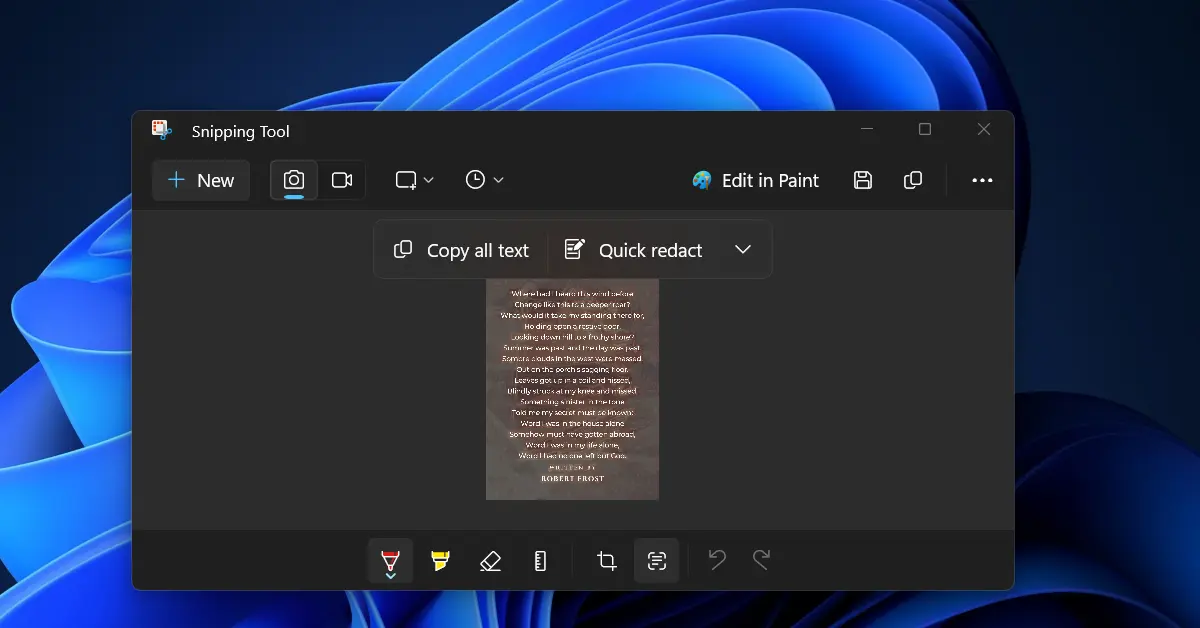Viewport: 1200px width, 628px height.
Task: Start a New snip
Action: point(200,180)
